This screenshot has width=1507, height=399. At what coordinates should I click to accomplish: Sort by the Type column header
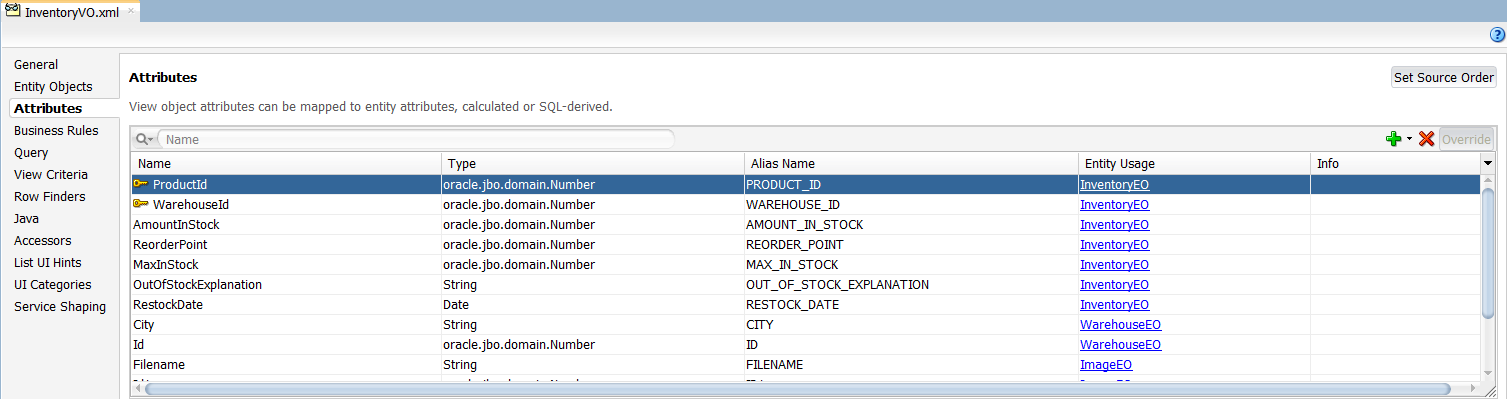click(x=592, y=163)
